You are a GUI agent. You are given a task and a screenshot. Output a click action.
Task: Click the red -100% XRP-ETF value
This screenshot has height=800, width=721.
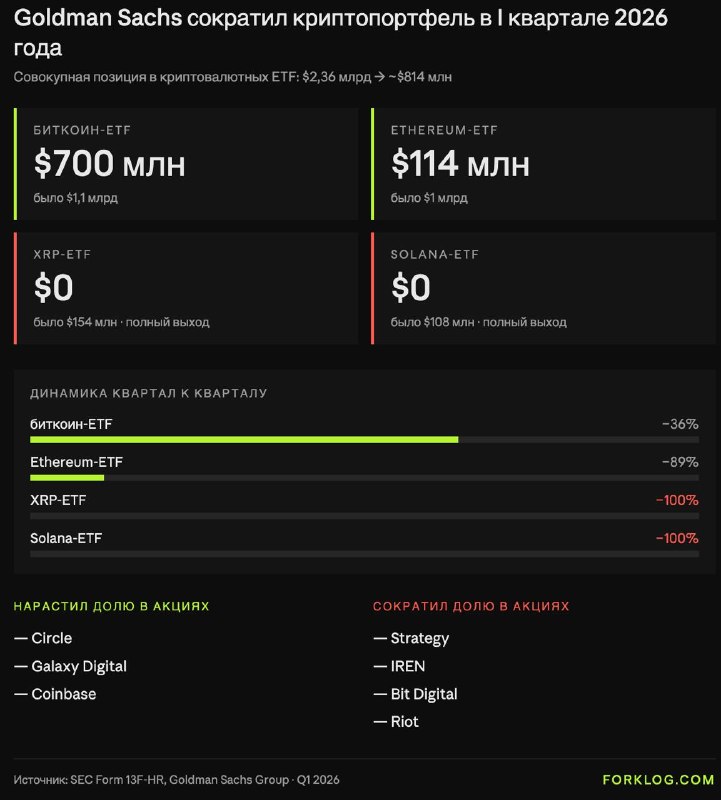pyautogui.click(x=677, y=500)
